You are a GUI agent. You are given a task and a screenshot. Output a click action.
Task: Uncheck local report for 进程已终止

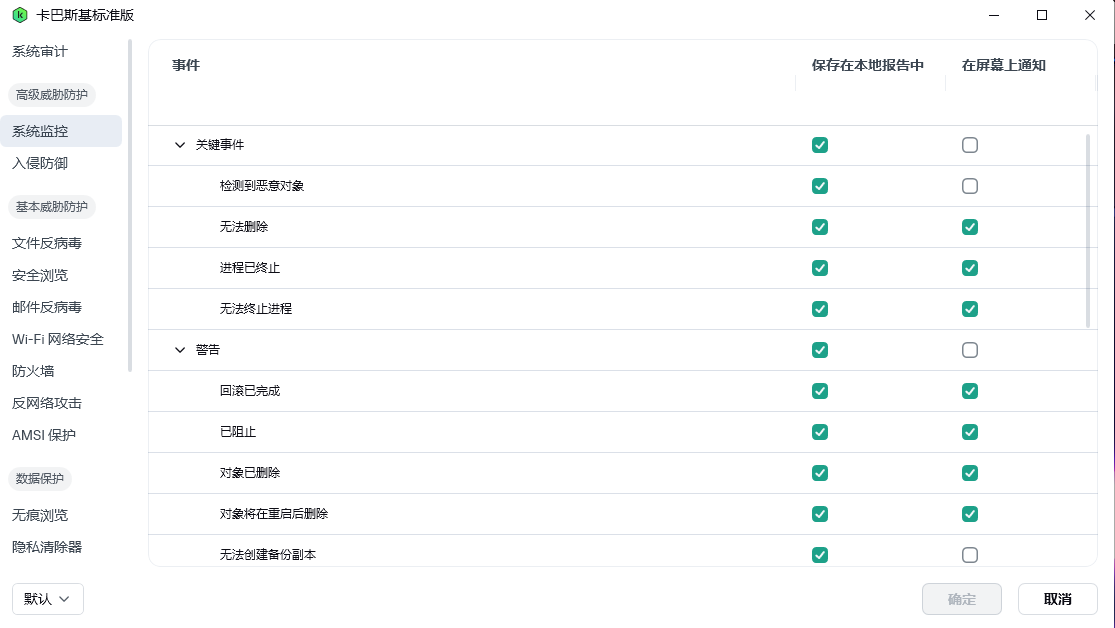(x=820, y=268)
